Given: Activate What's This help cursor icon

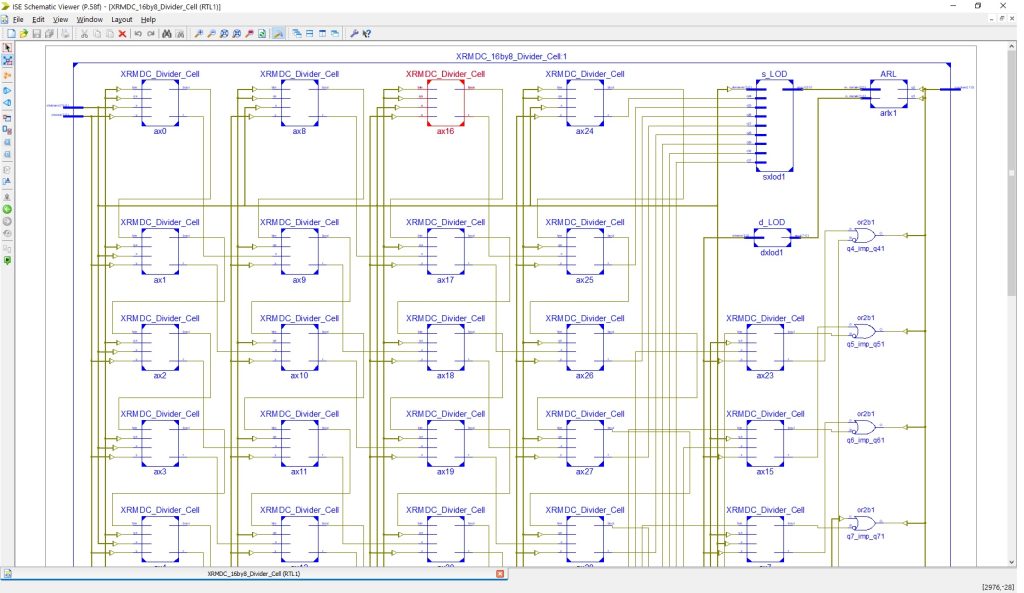Looking at the screenshot, I should (366, 33).
